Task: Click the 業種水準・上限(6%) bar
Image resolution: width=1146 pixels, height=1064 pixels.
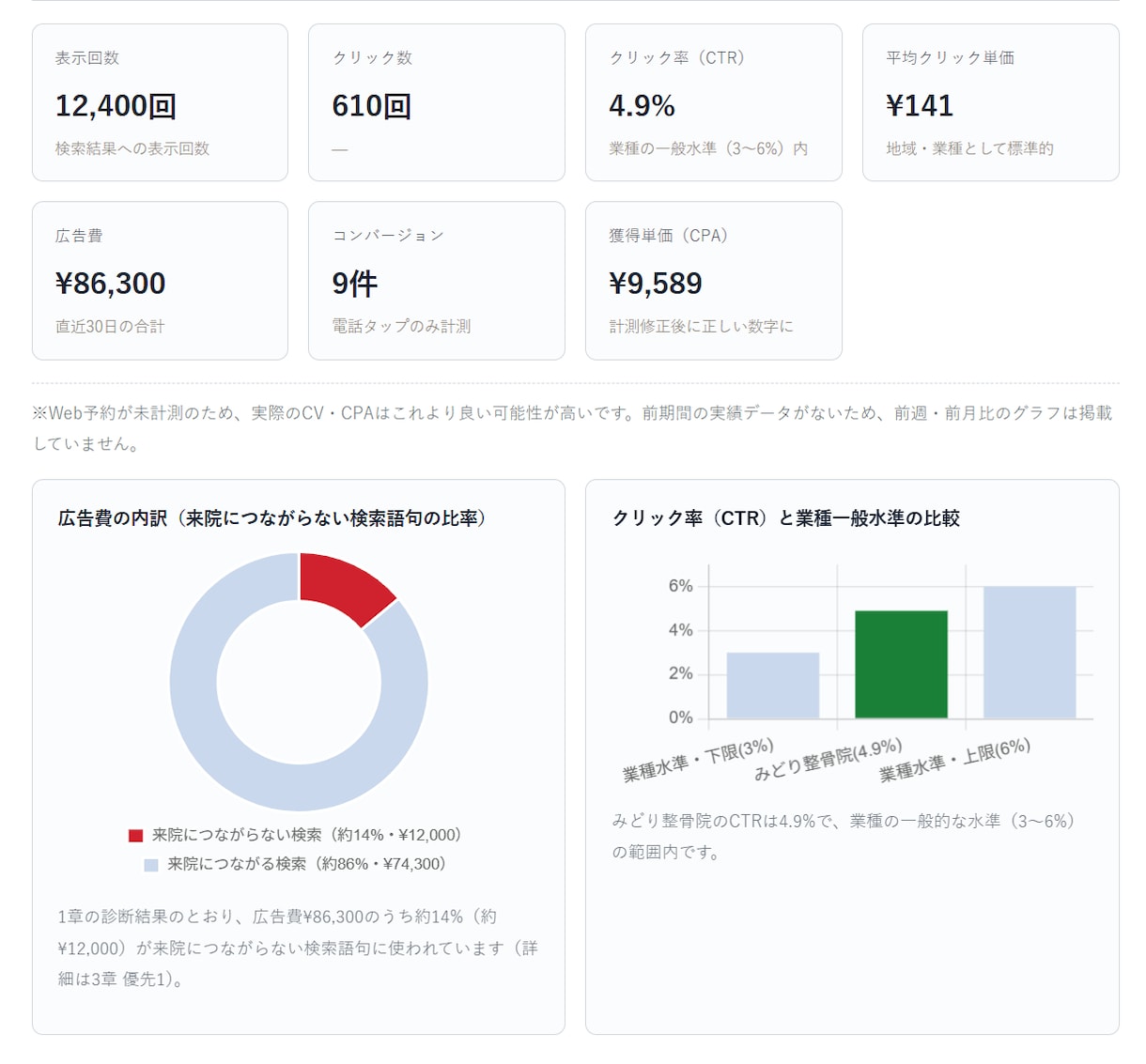Action: coord(1030,653)
